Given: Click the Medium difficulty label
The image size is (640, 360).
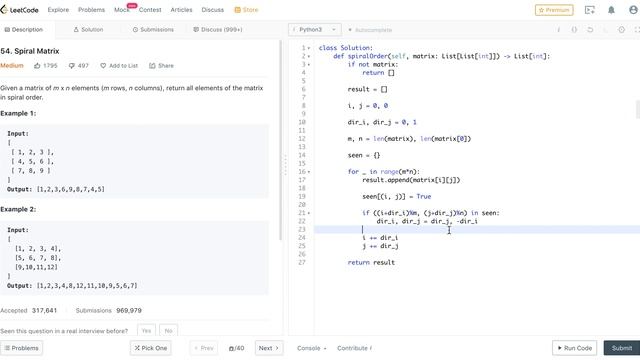Looking at the screenshot, I should click(x=12, y=66).
